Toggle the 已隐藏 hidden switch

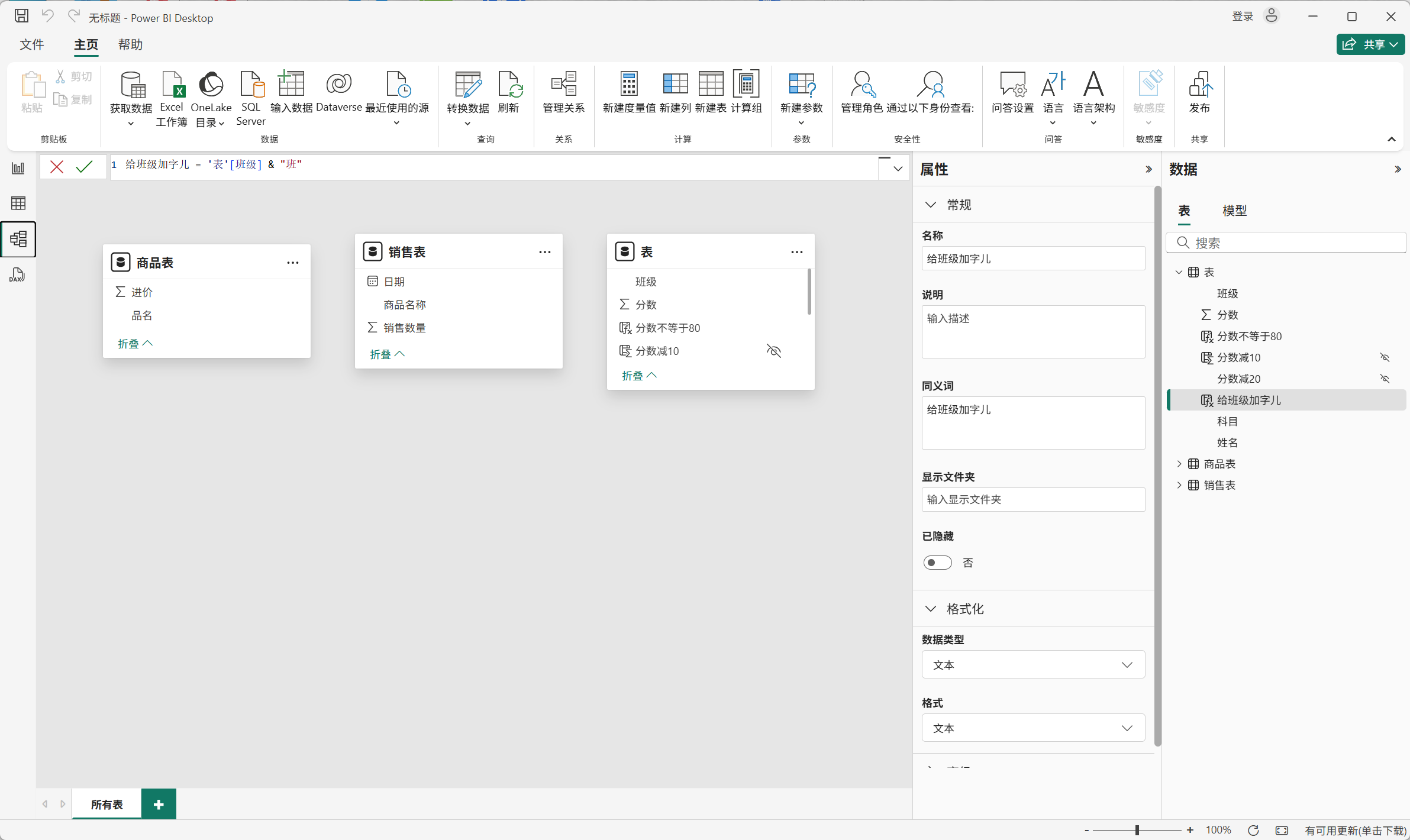937,563
